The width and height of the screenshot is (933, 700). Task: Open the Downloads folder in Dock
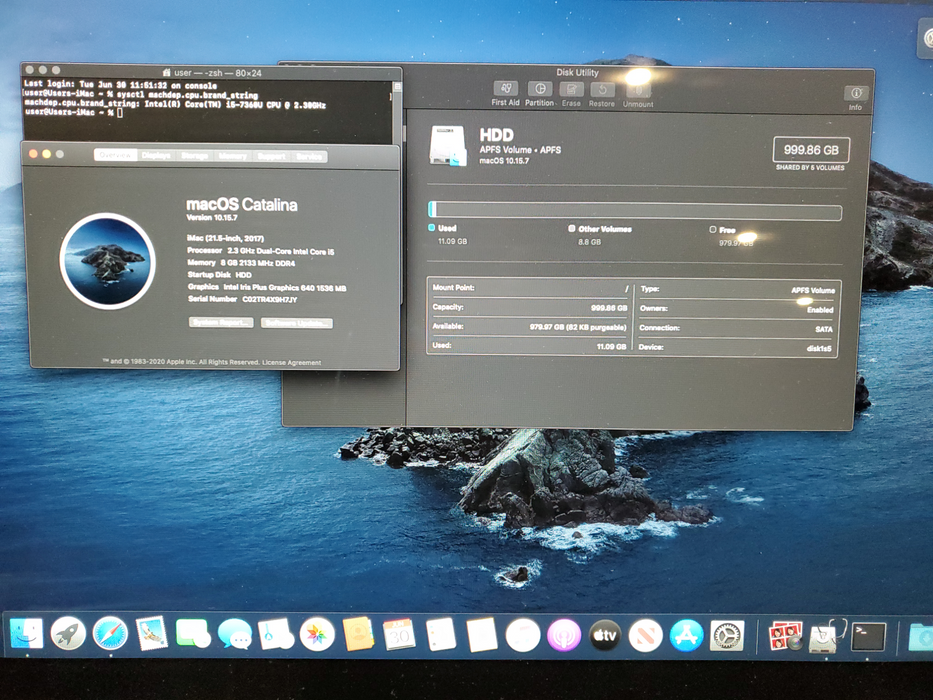(x=921, y=638)
